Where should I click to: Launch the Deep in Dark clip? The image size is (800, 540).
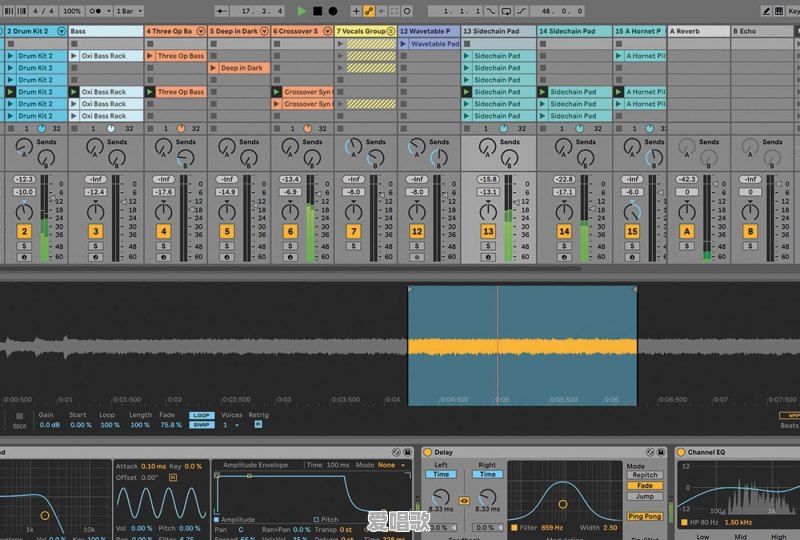pyautogui.click(x=214, y=68)
